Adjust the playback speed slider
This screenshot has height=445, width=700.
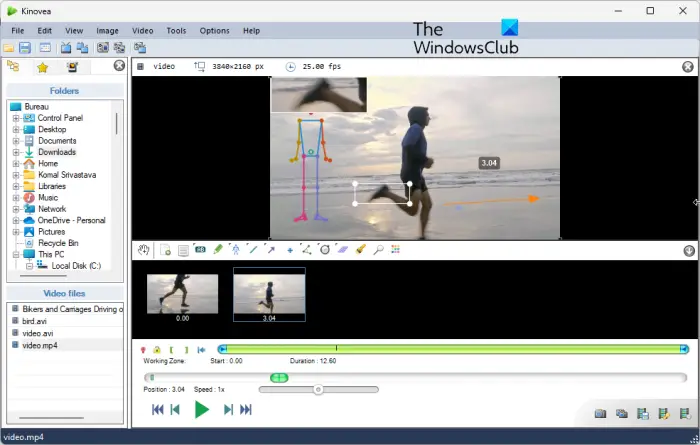click(x=318, y=389)
